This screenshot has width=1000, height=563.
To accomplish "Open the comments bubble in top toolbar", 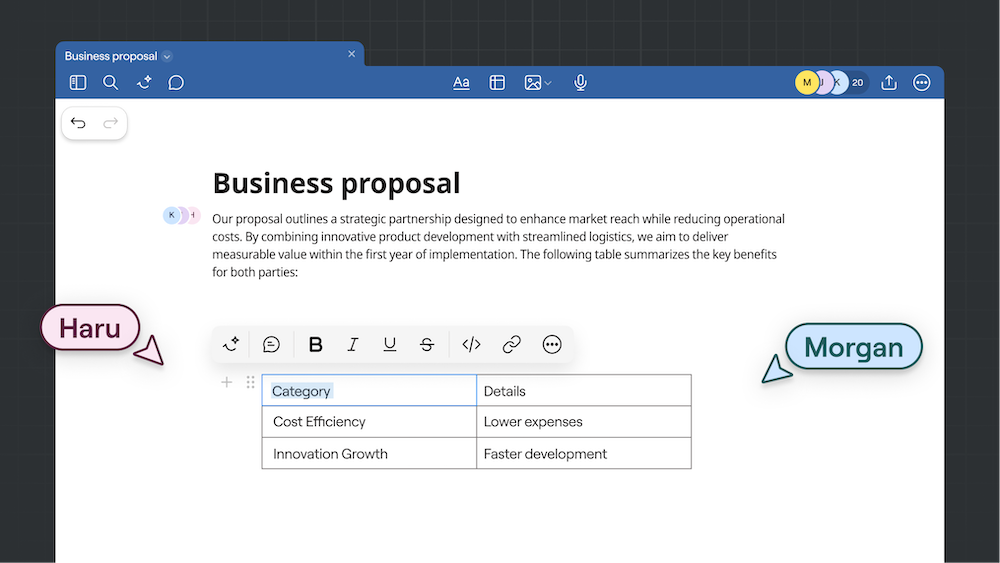I will 176,83.
